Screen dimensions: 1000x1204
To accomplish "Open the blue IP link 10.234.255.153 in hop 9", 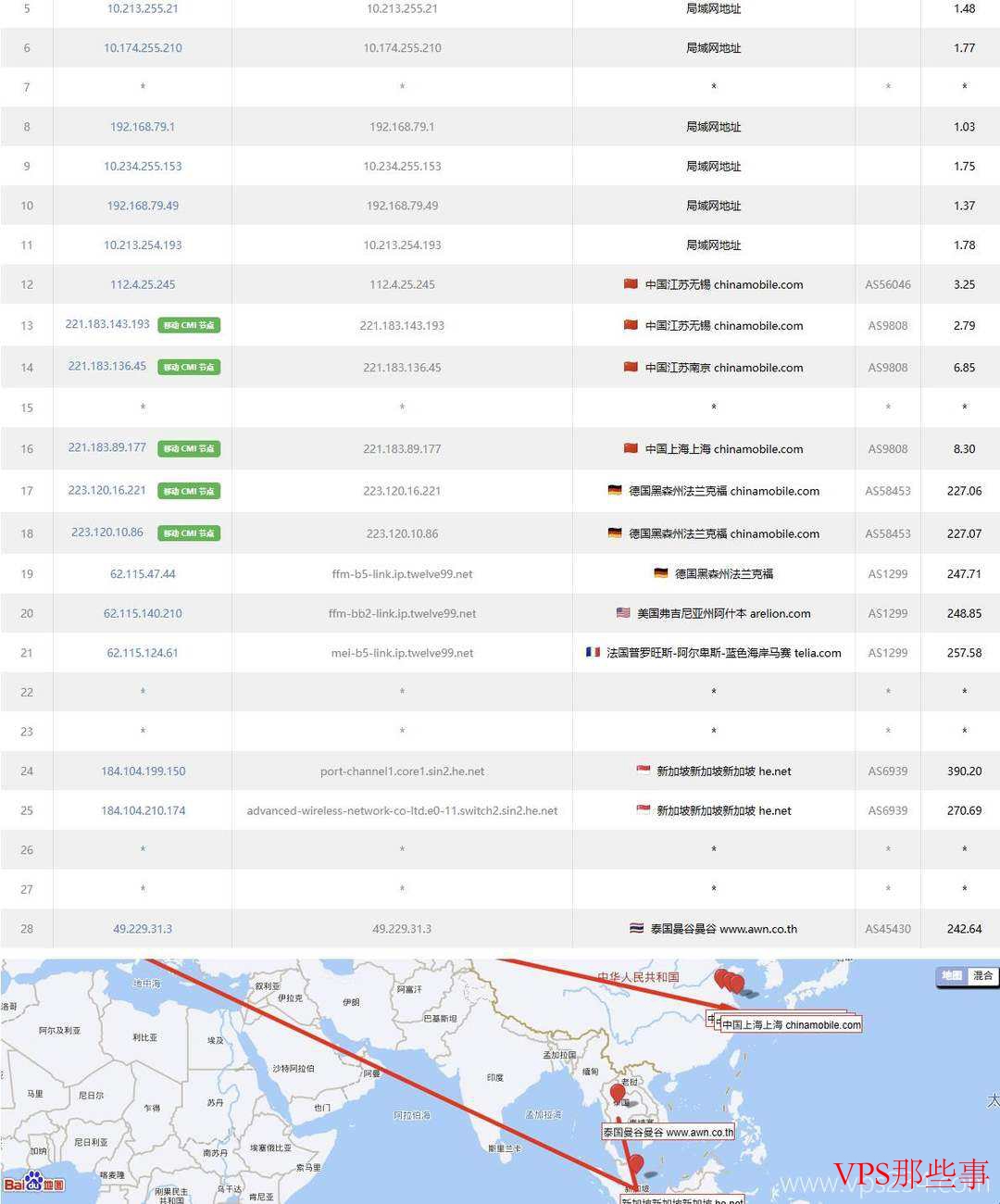I will point(143,166).
